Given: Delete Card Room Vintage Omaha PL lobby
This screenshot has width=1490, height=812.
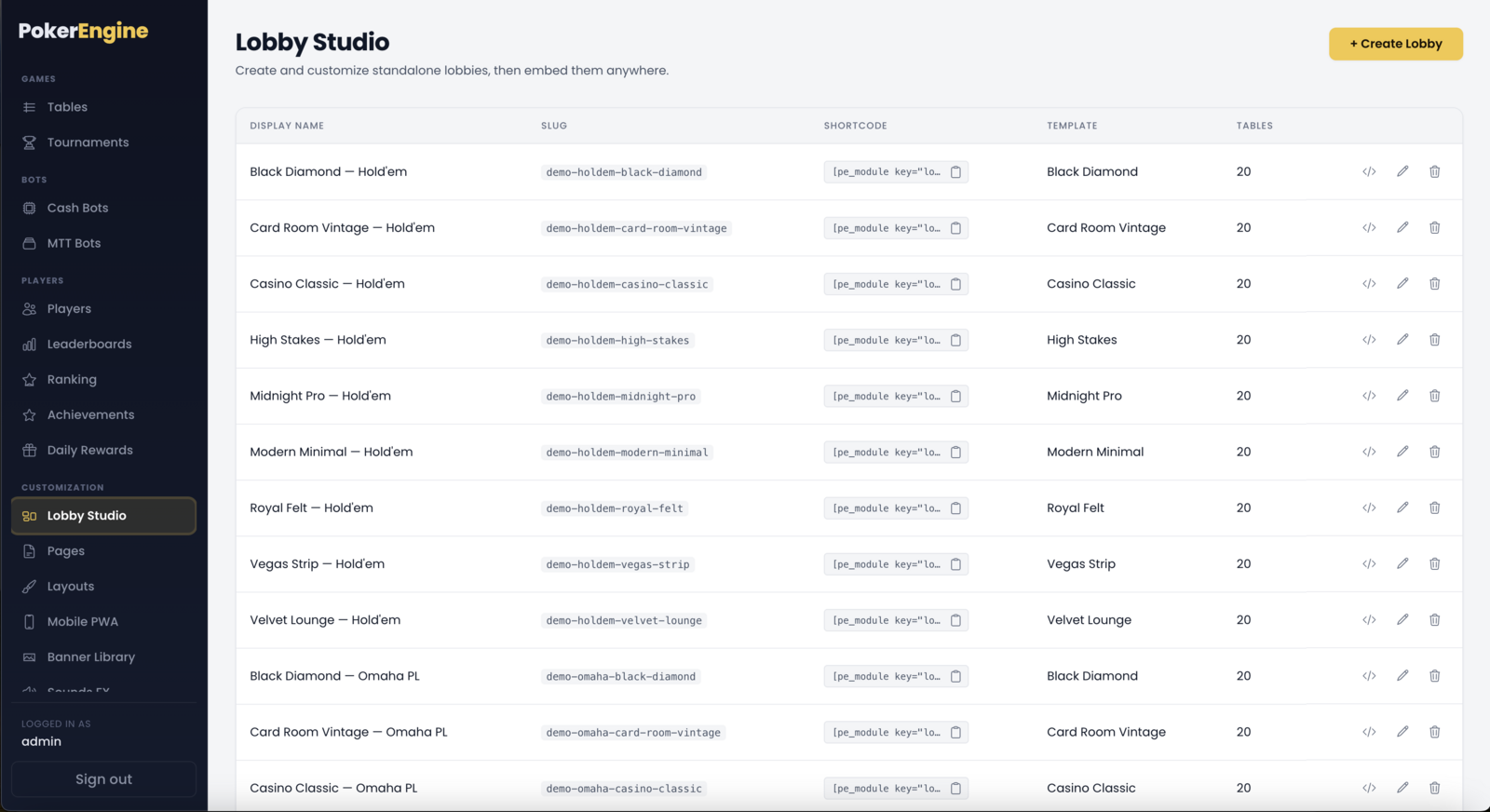Looking at the screenshot, I should (x=1435, y=732).
